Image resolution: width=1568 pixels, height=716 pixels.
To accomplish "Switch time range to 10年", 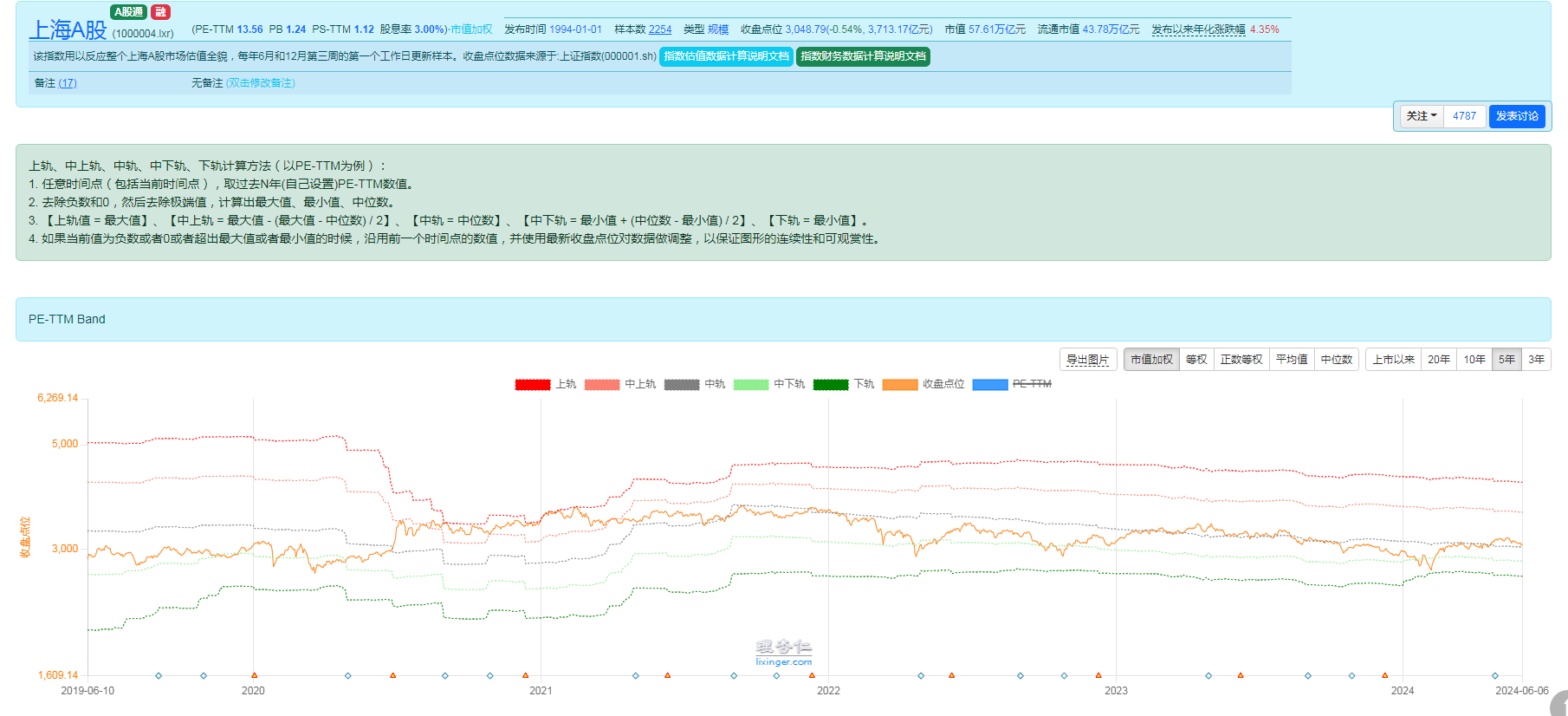I will point(1474,360).
